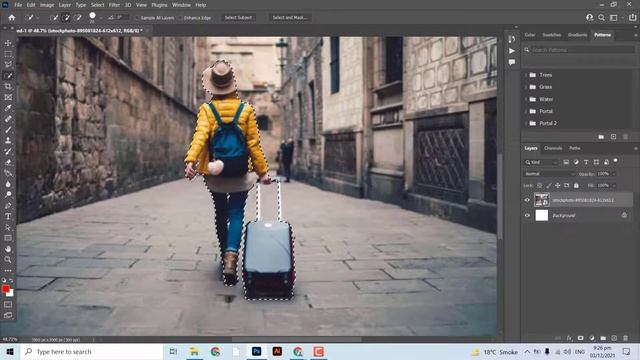Expand the Trees pattern group
Viewport: 640px width, 360px height.
coord(526,75)
